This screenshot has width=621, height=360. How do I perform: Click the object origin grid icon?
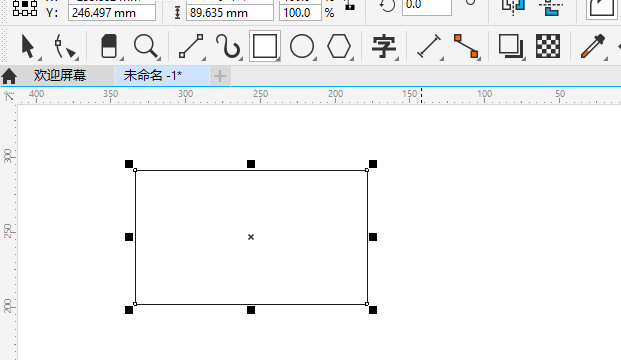click(x=25, y=8)
